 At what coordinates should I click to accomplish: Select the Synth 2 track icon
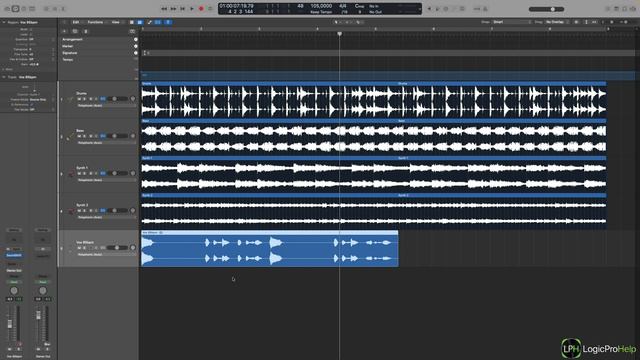71,211
